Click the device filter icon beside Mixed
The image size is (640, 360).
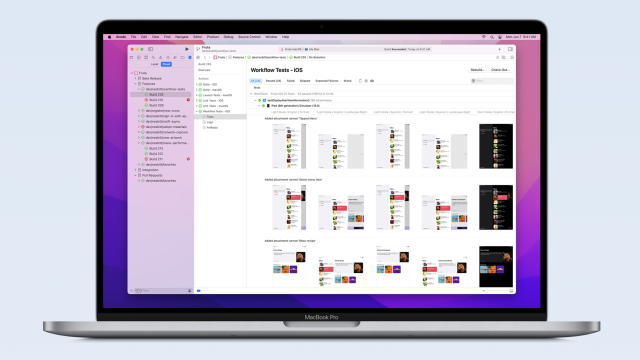click(360, 81)
